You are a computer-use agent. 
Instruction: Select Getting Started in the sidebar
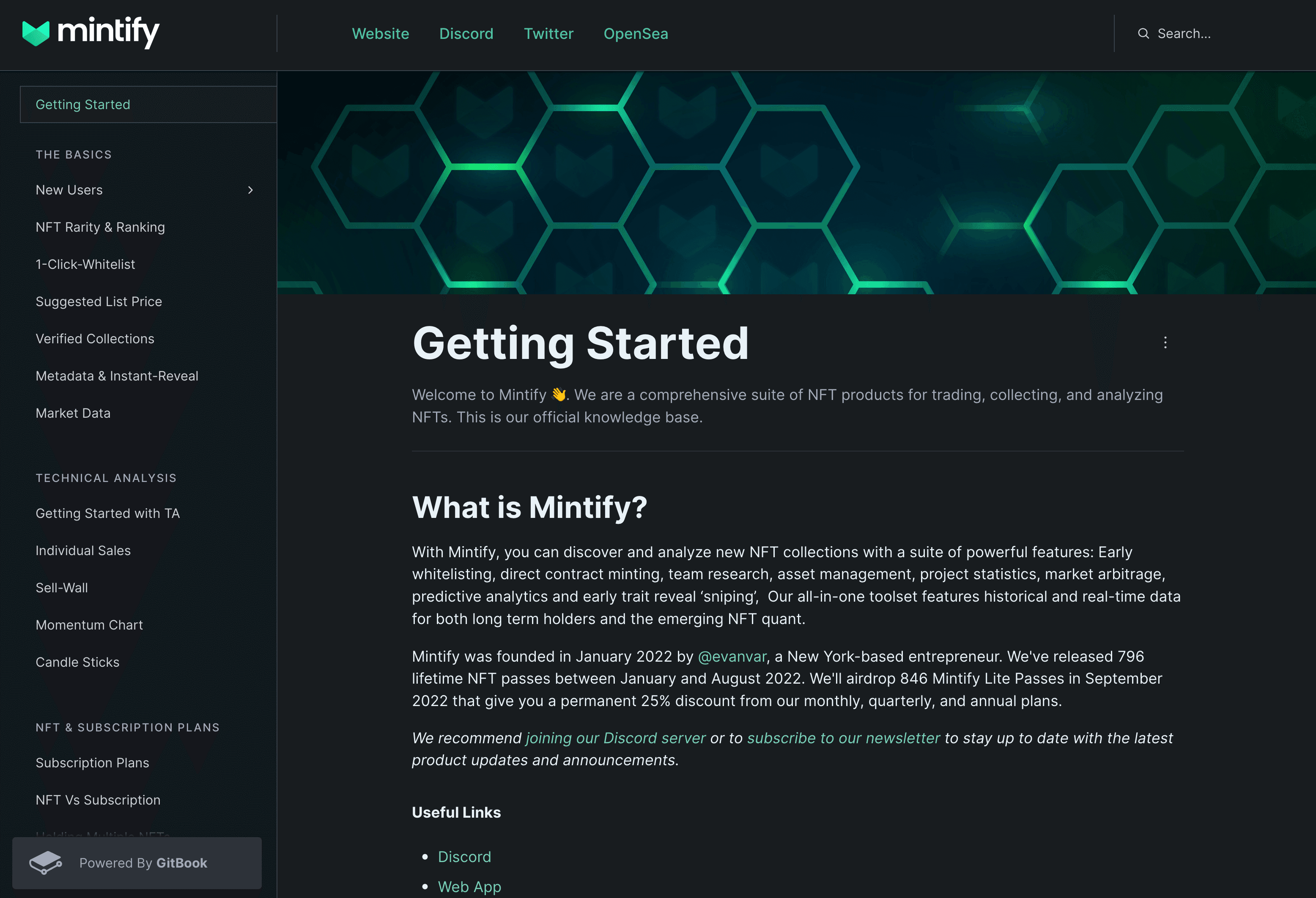tap(148, 104)
